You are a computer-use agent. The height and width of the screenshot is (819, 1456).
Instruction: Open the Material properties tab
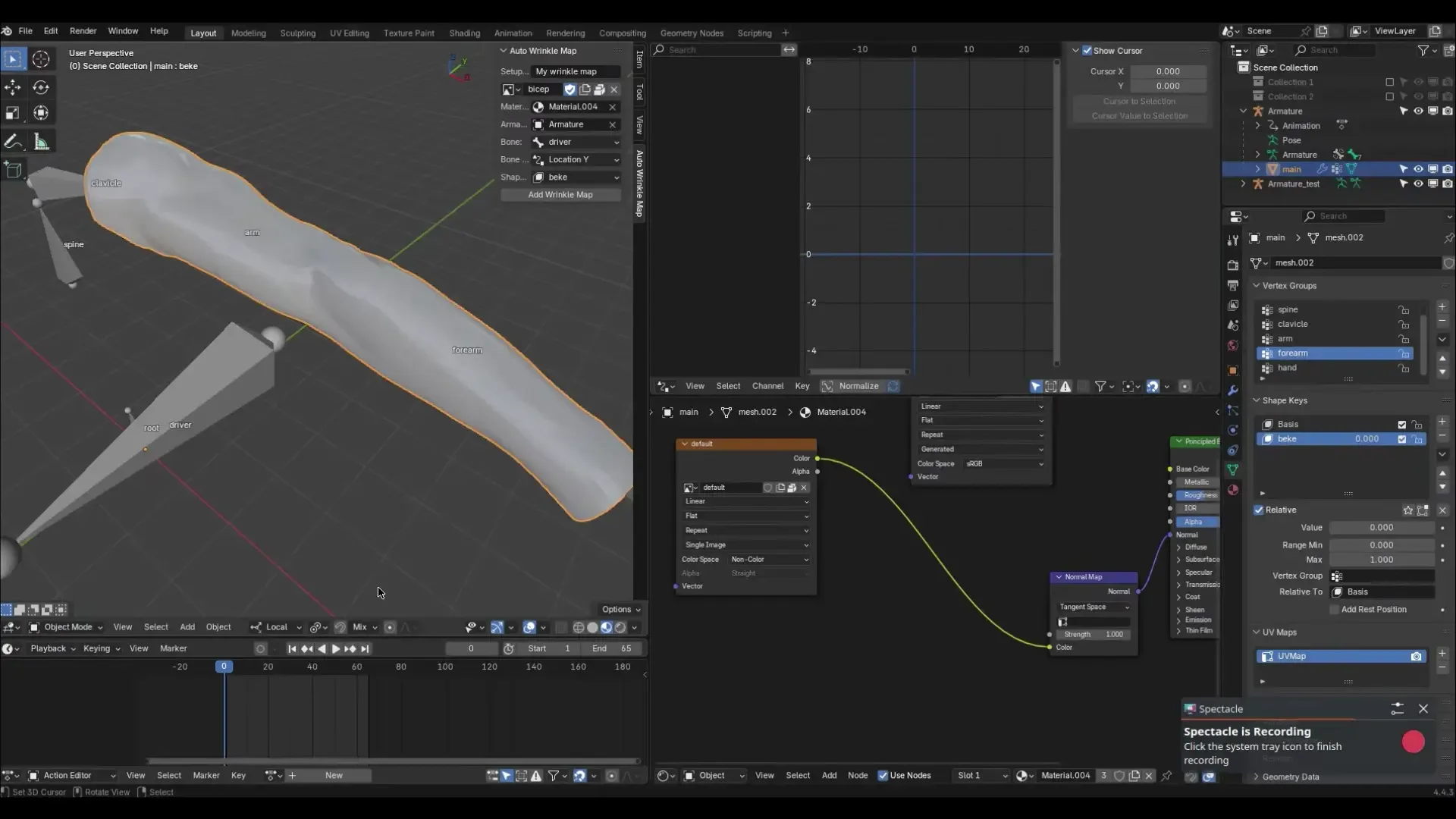tap(1232, 490)
